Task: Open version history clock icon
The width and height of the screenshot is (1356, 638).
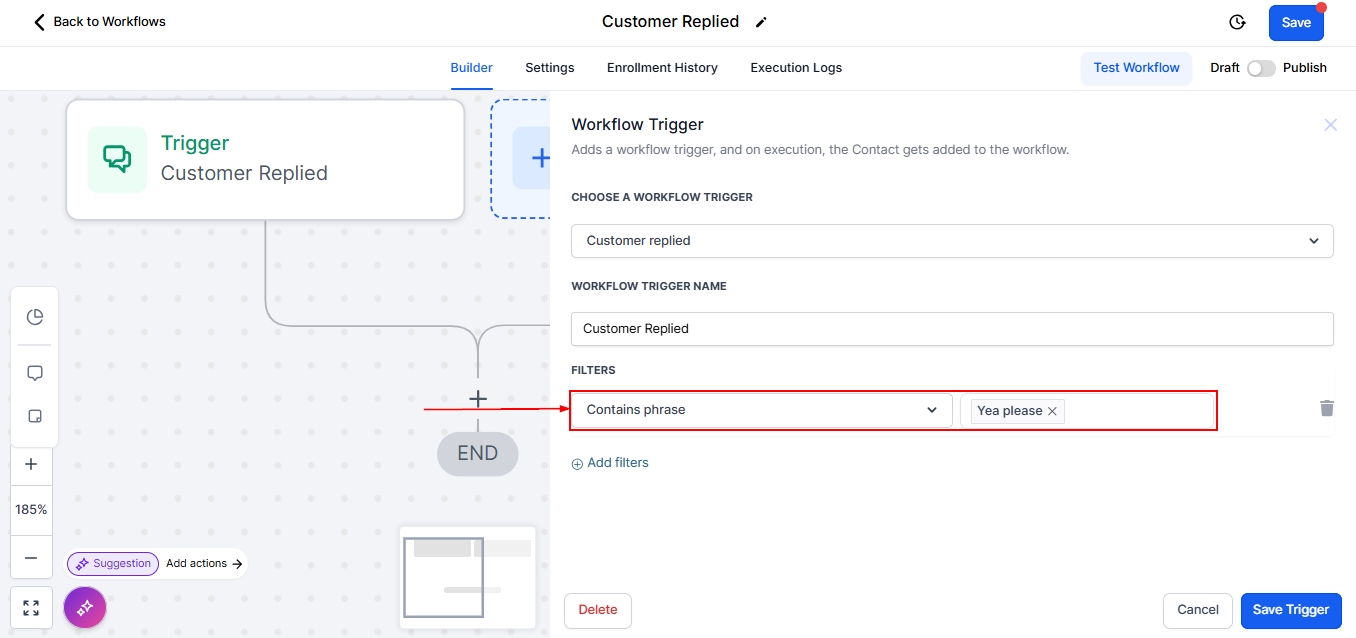Action: tap(1237, 22)
